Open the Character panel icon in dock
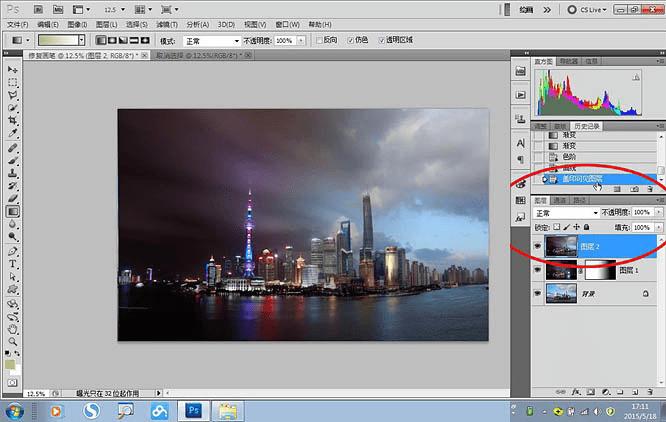 click(x=520, y=143)
